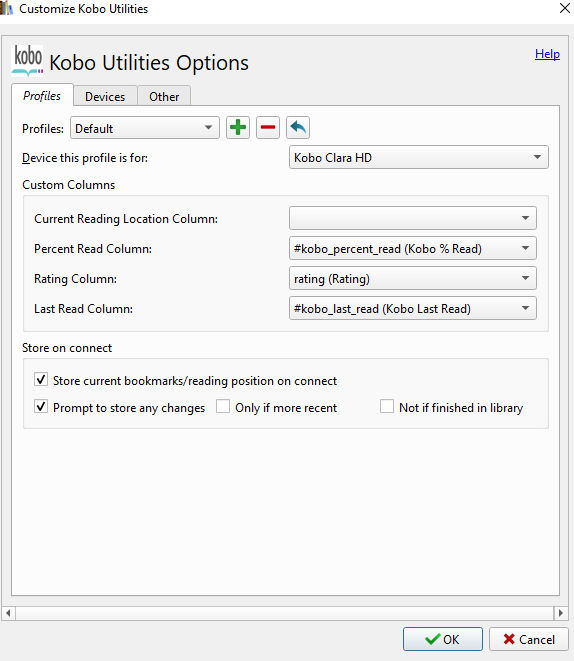
Task: Open the Profiles dropdown showing Default
Action: (145, 128)
